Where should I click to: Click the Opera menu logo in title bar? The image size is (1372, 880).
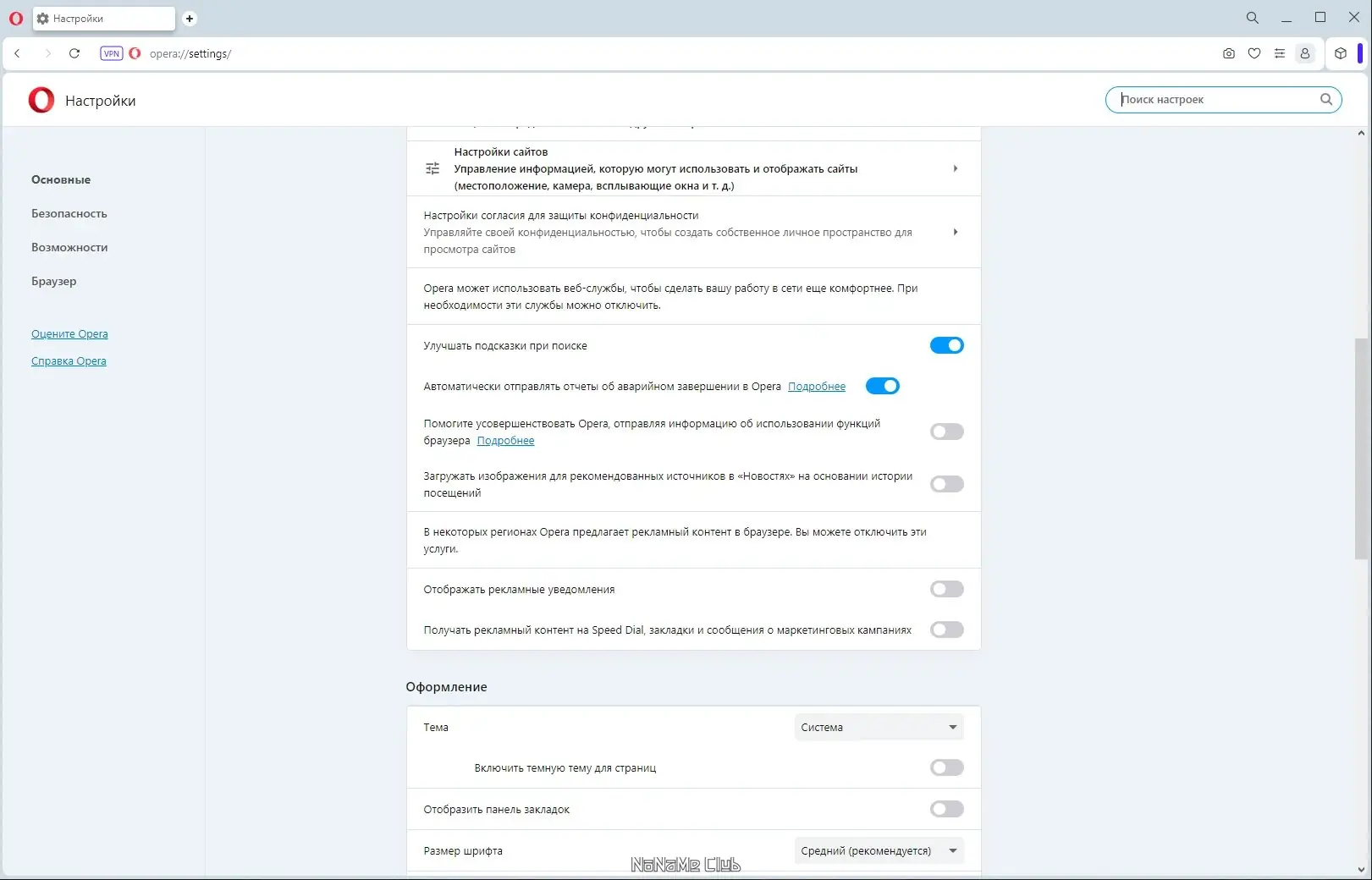click(x=16, y=18)
